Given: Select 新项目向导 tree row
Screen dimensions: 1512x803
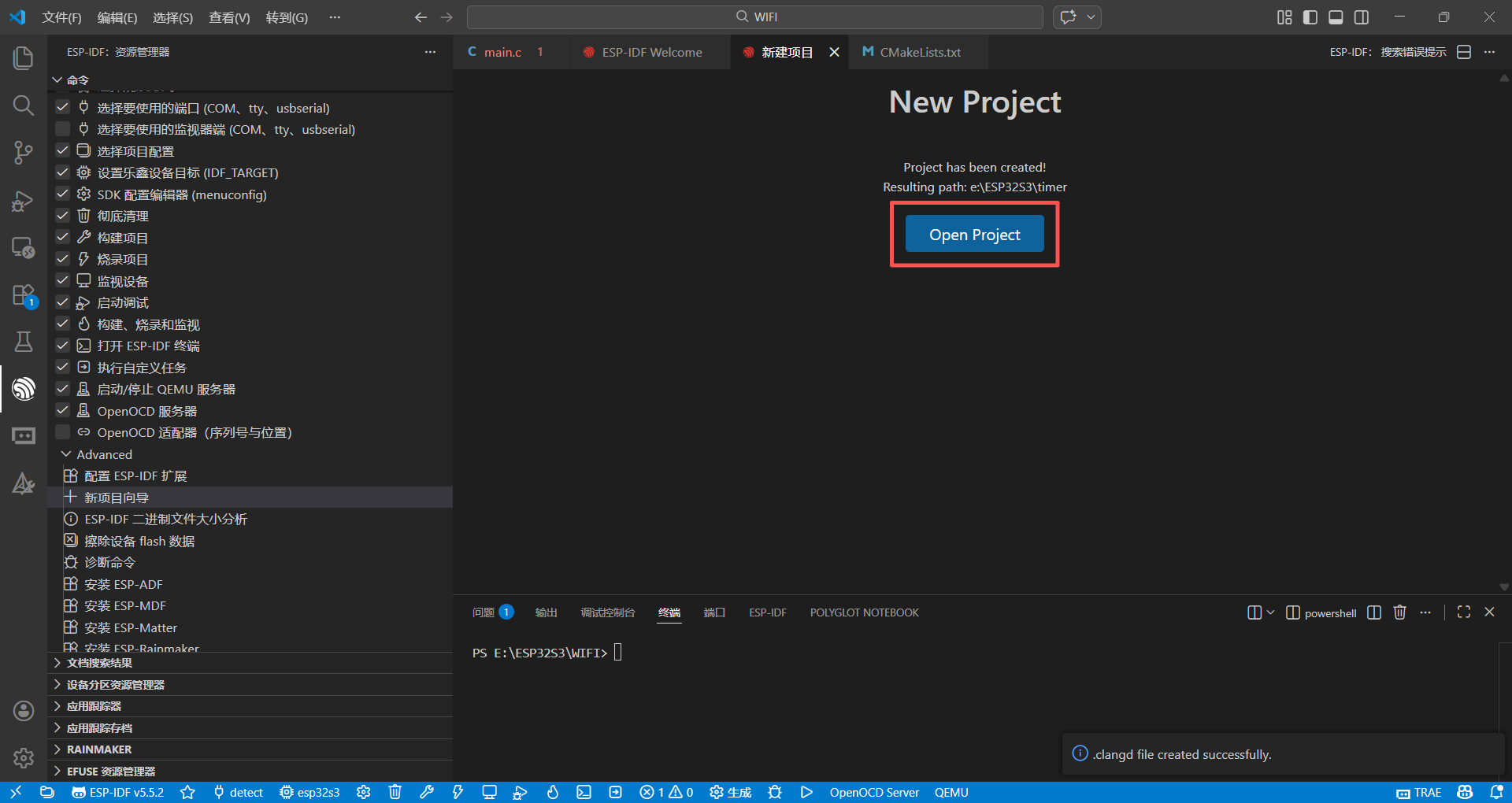Looking at the screenshot, I should pyautogui.click(x=250, y=498).
